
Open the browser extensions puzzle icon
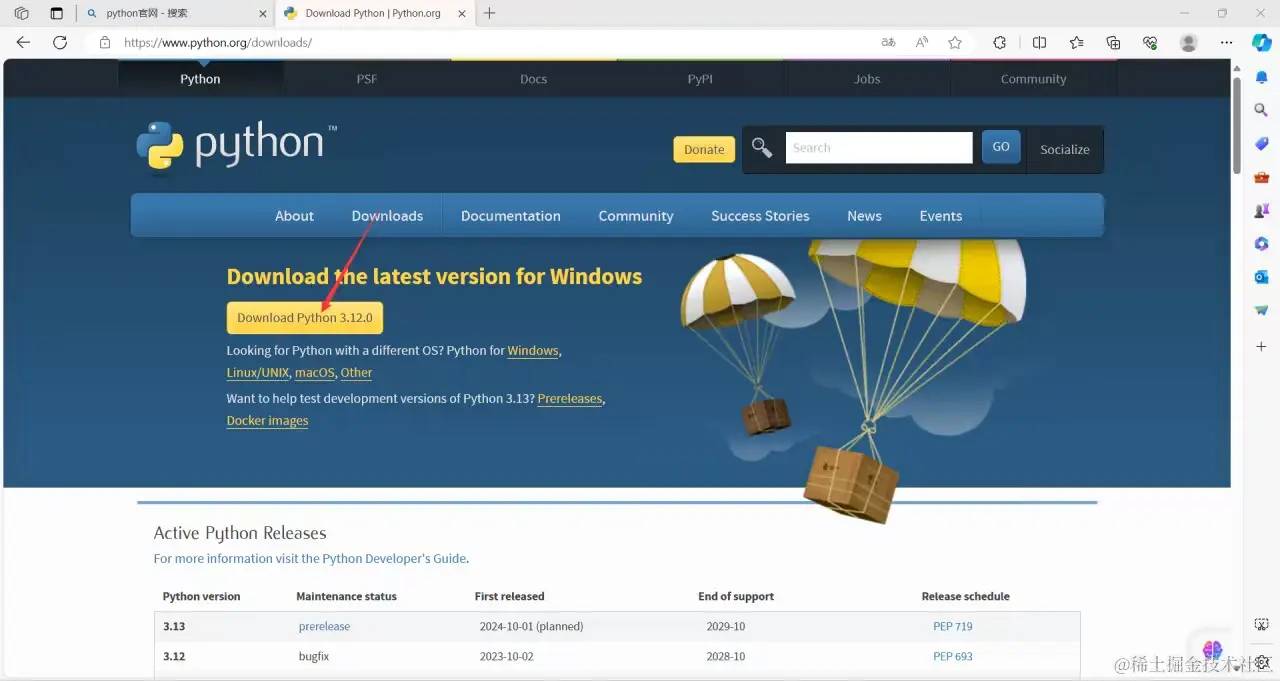pyautogui.click(x=999, y=43)
